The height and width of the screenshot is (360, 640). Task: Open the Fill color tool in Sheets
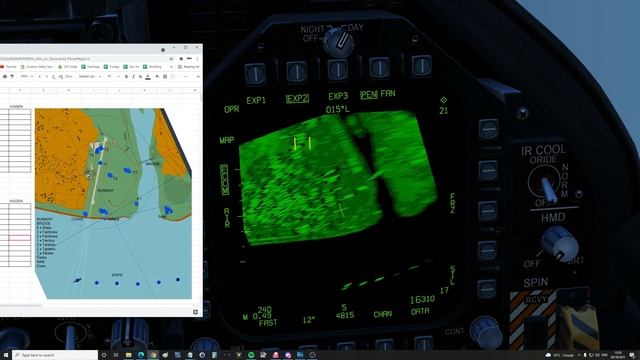click(157, 76)
